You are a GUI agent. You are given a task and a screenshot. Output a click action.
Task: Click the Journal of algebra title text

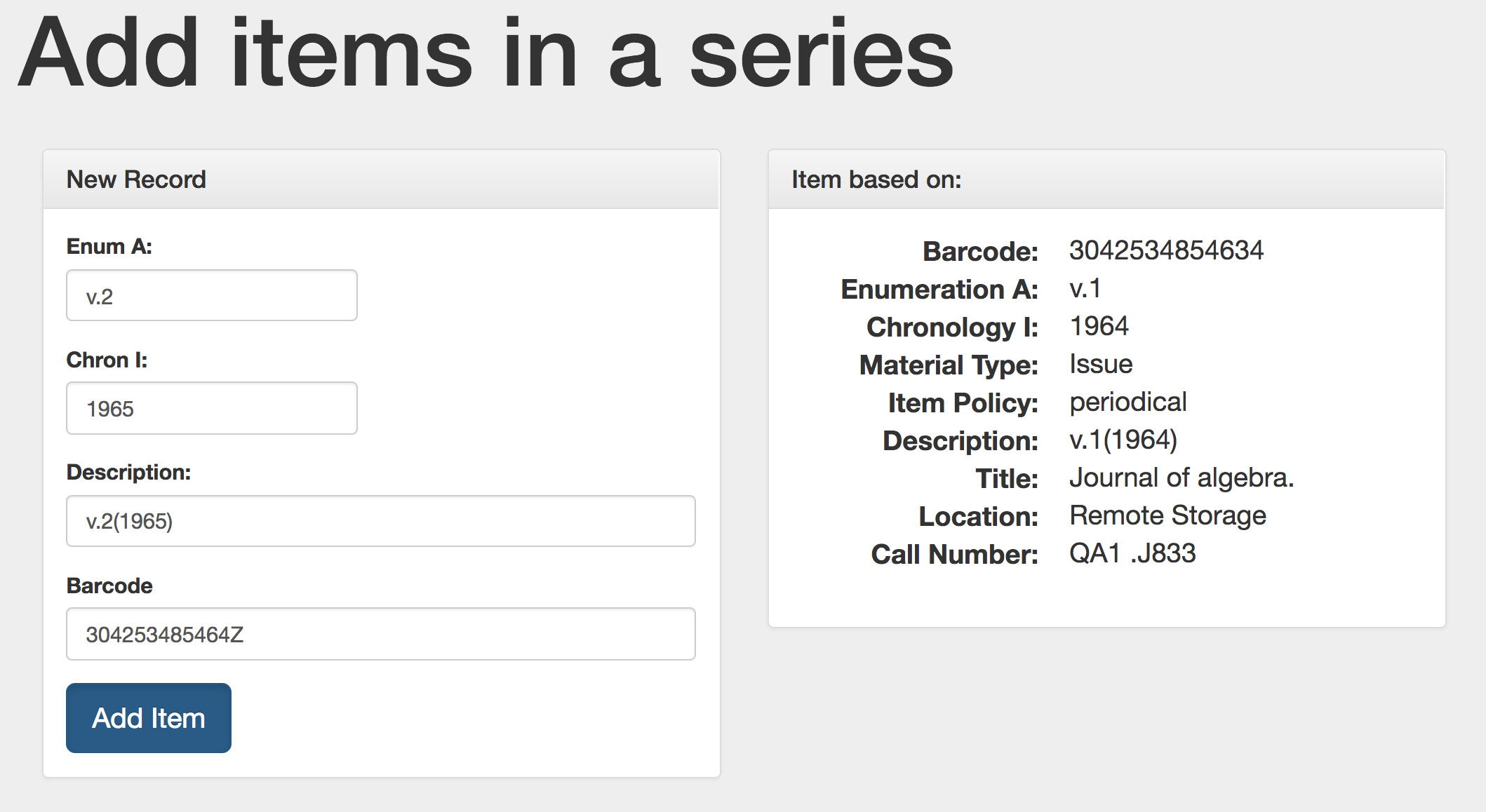click(x=1181, y=478)
